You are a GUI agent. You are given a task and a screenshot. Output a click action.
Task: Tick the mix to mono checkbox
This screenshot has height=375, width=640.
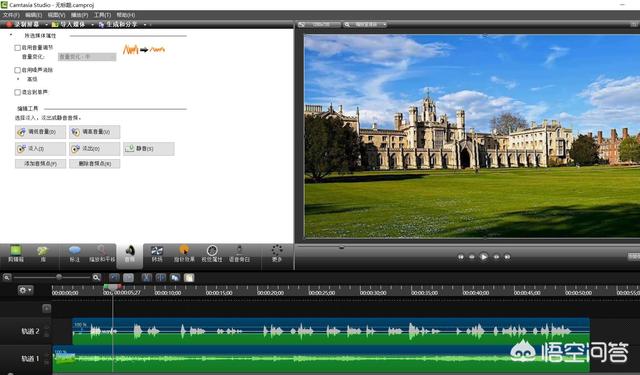18,93
